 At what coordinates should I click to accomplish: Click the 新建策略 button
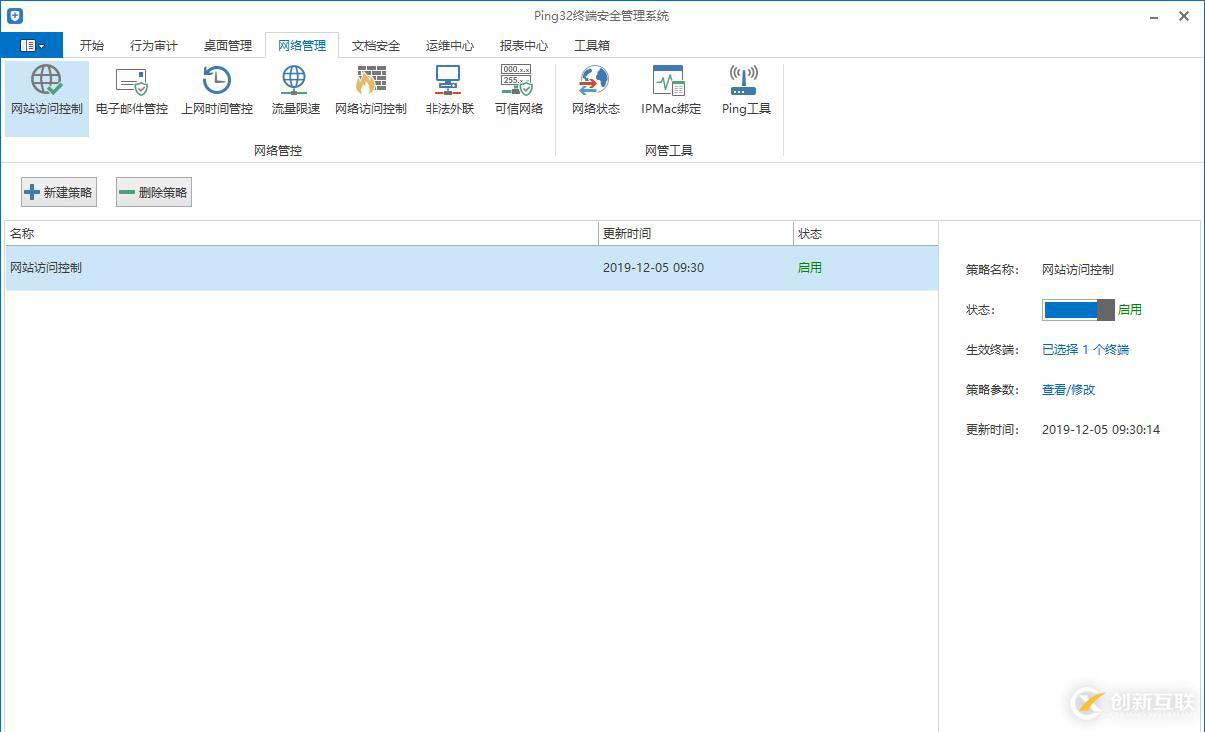tap(59, 192)
